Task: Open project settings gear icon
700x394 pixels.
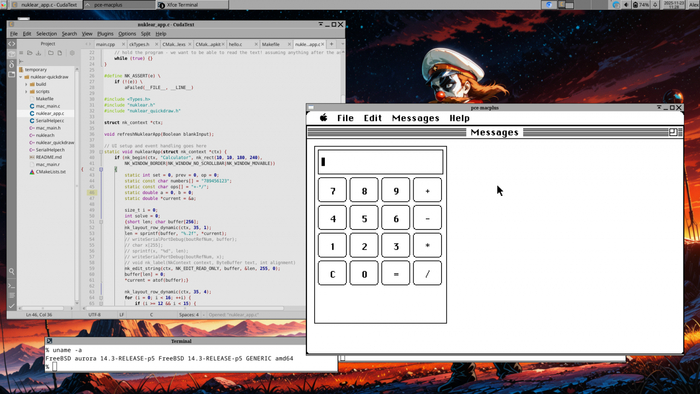Action: pos(72,53)
